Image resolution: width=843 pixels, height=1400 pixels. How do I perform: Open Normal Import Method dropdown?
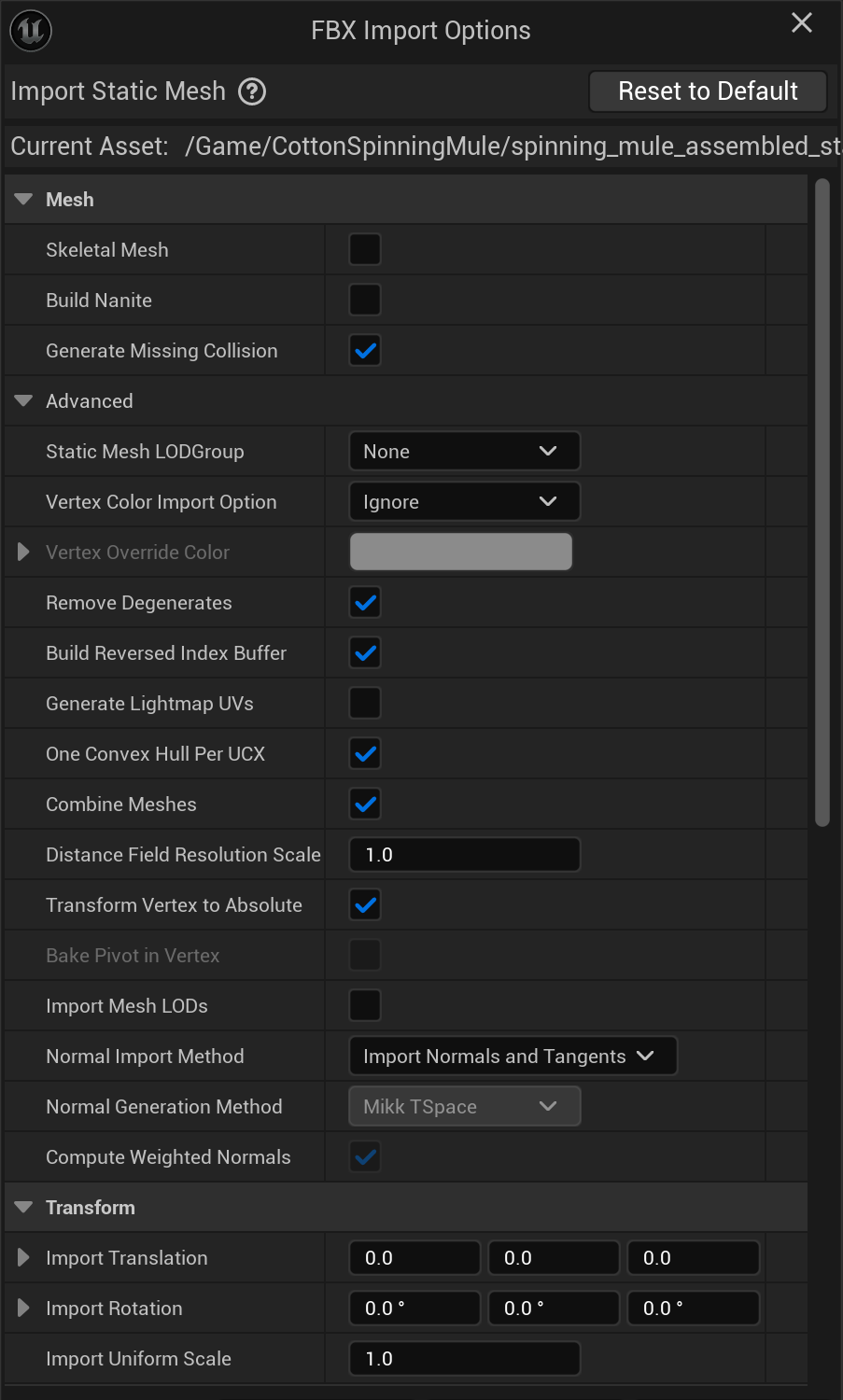tap(513, 1057)
